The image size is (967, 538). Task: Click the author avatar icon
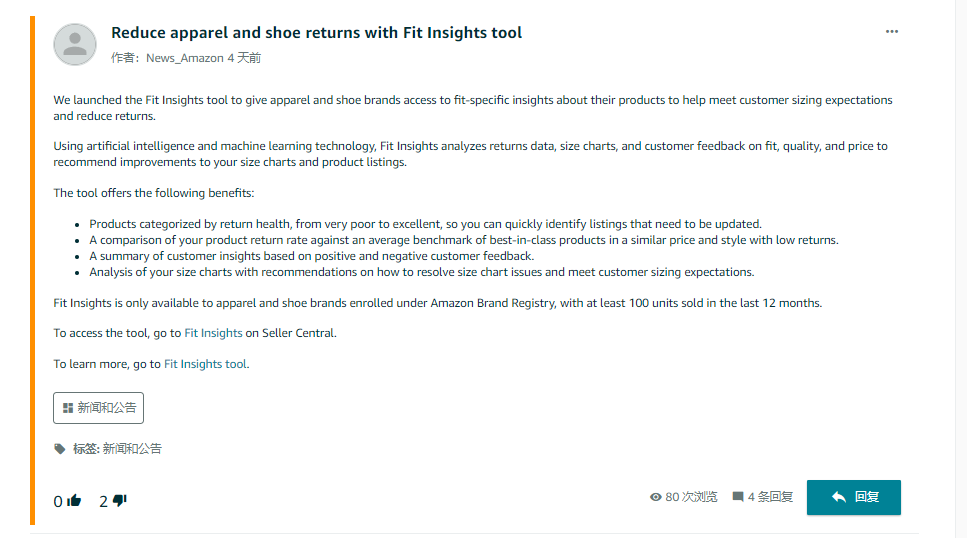[x=75, y=44]
